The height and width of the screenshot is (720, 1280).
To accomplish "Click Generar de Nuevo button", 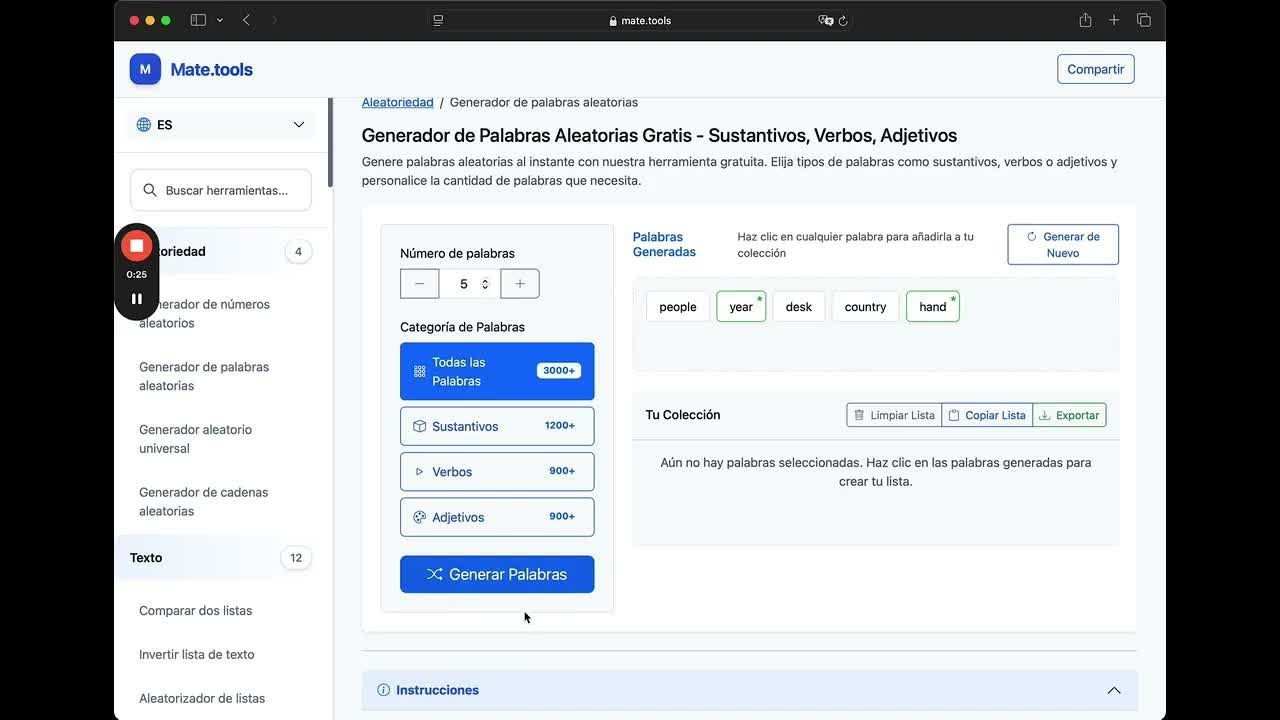I will click(x=1063, y=245).
